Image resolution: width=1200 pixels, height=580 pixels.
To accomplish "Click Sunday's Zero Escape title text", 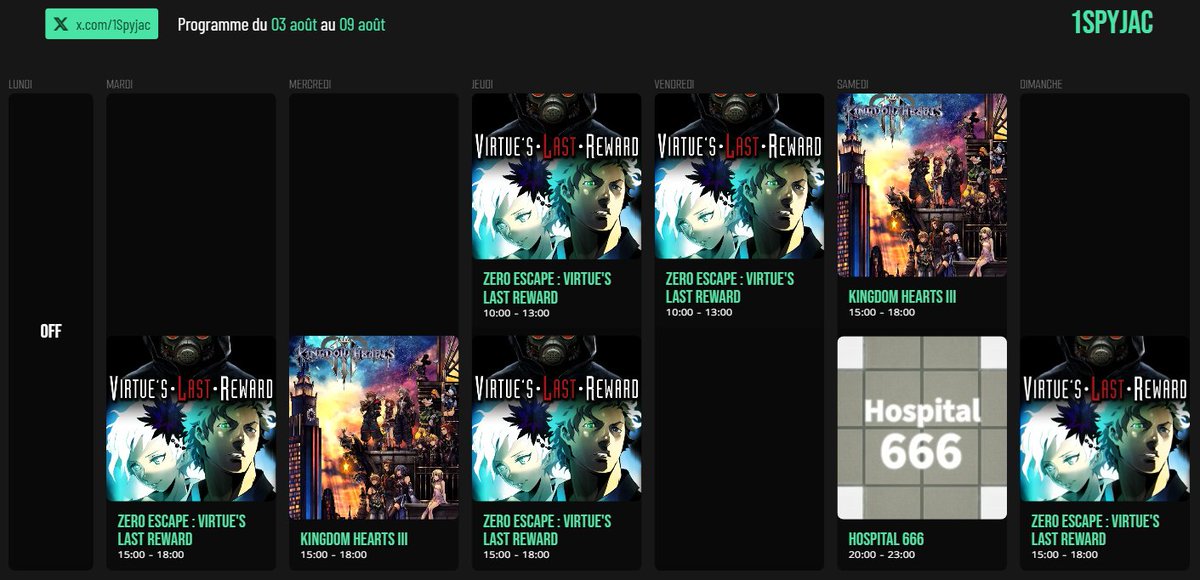I will [x=1095, y=530].
